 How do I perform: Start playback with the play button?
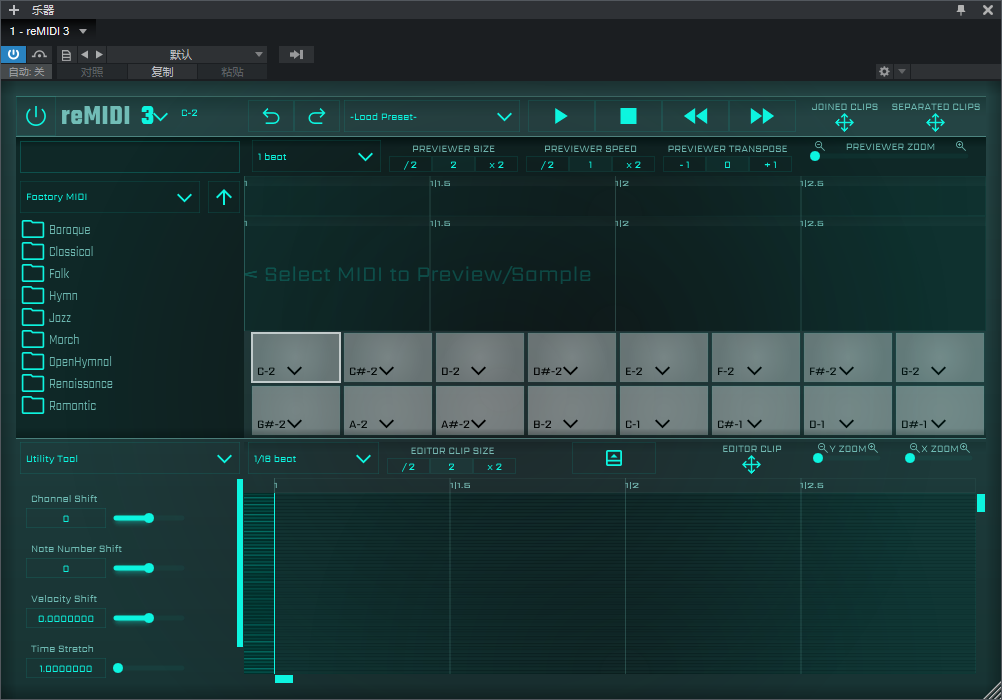[560, 116]
